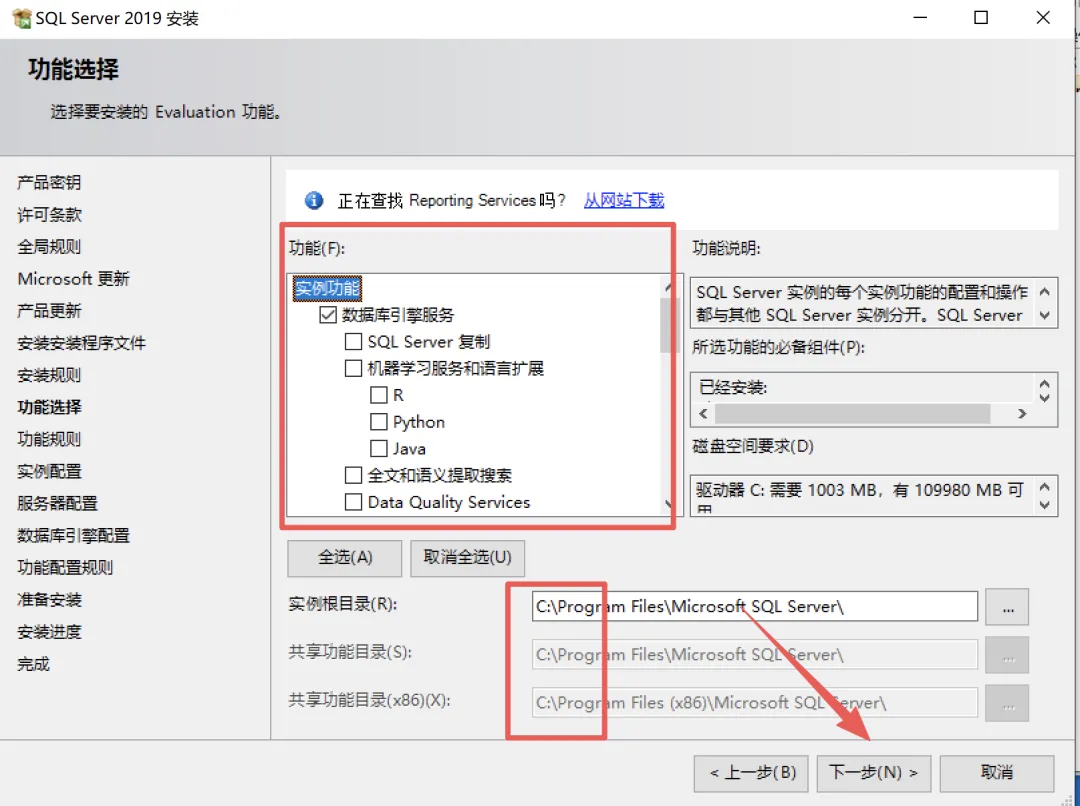Open the 产品密钥 step in the sidebar
1080x806 pixels.
coord(49,183)
